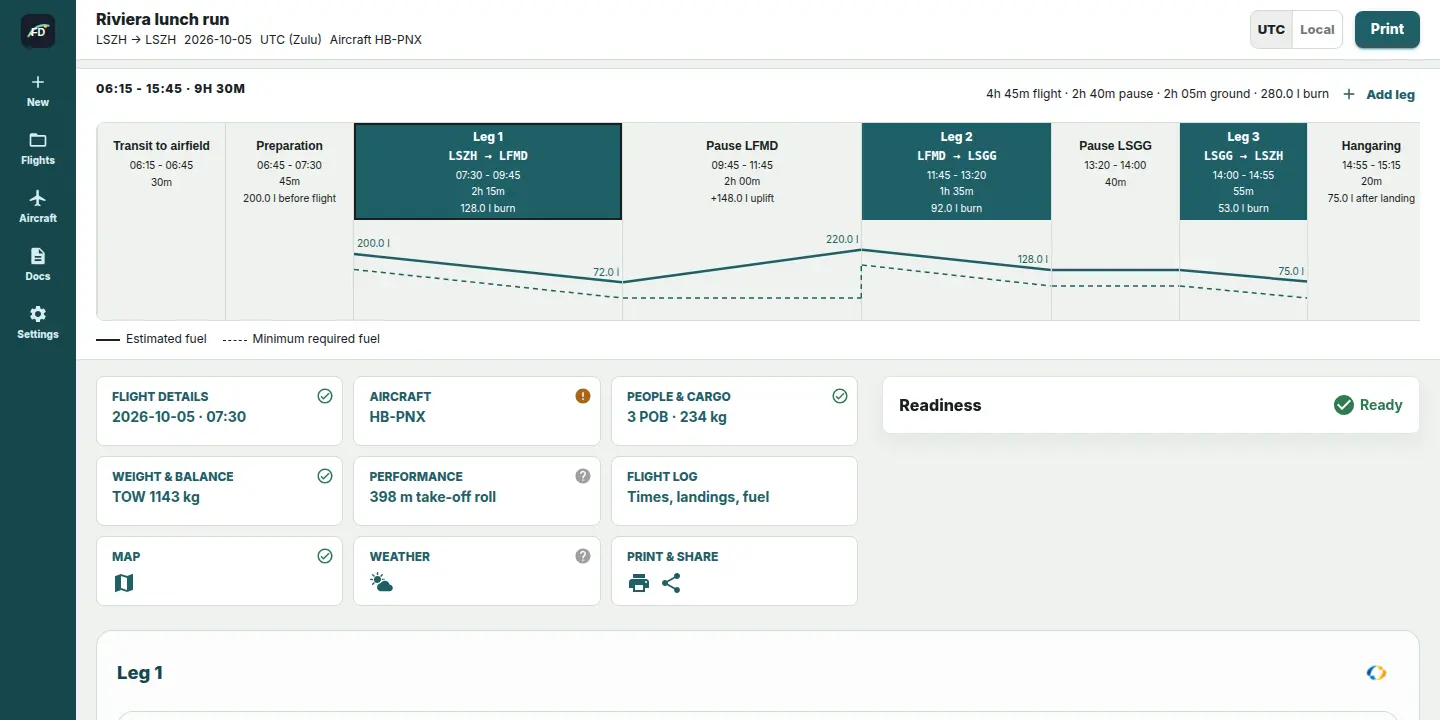Click the printer icon in Print & Share
Image resolution: width=1440 pixels, height=720 pixels.
point(639,583)
